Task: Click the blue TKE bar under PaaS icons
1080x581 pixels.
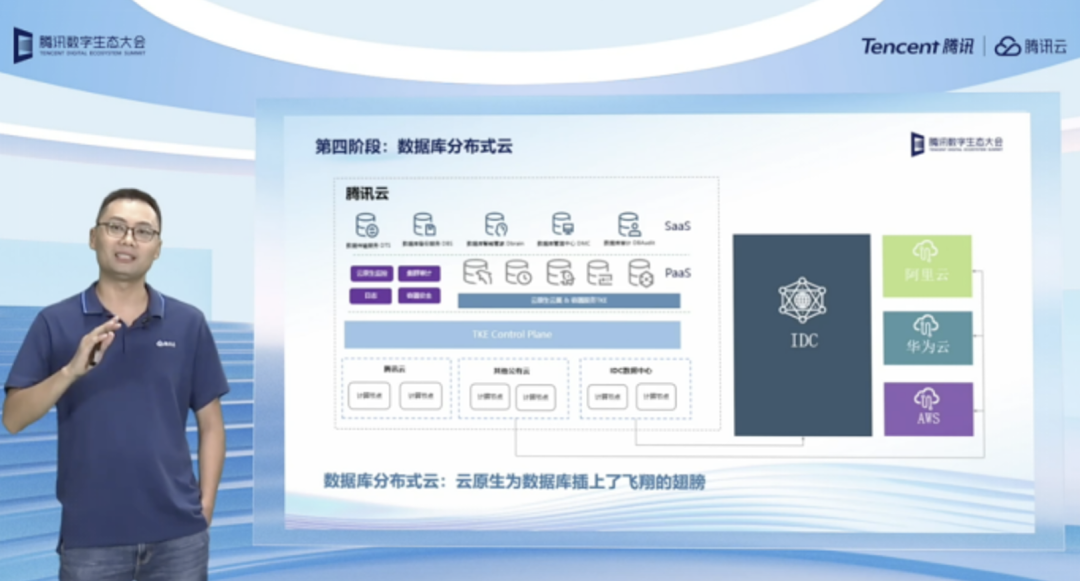Action: click(569, 301)
